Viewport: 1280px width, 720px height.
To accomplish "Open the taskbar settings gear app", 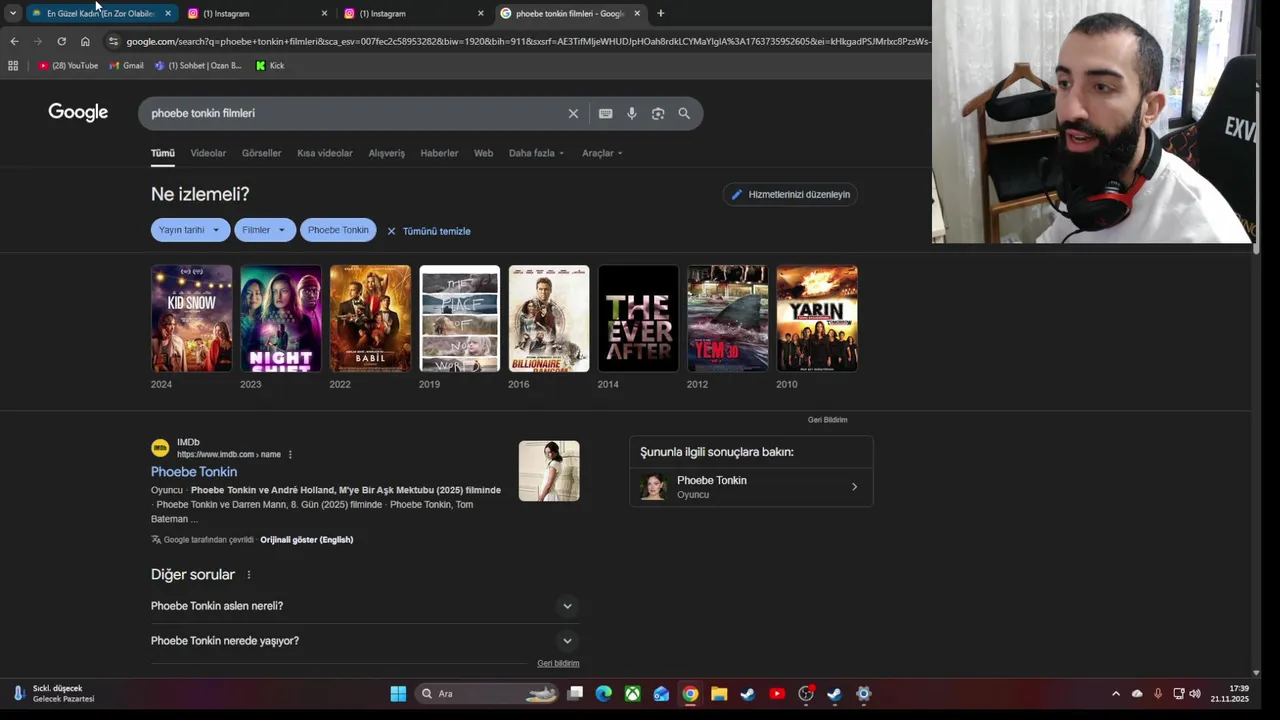I will 864,693.
